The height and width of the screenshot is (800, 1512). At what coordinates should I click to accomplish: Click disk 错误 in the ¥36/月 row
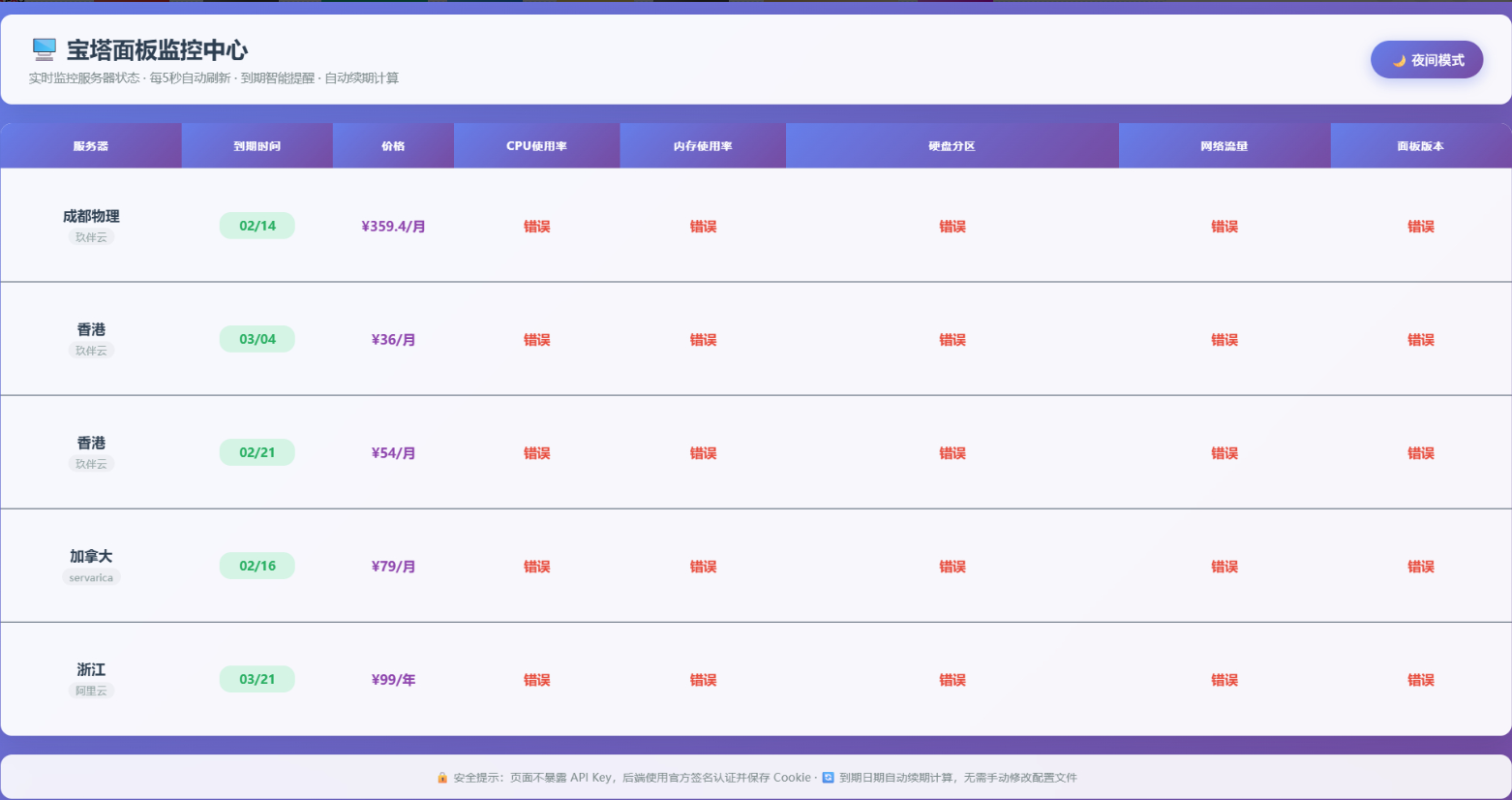[953, 339]
